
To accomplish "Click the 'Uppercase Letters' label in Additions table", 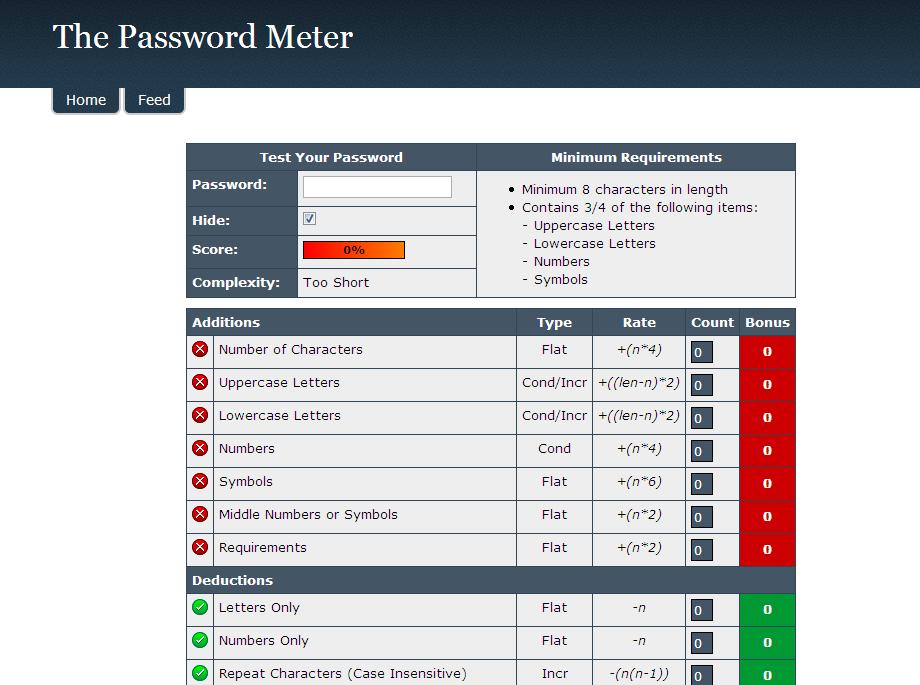I will click(x=279, y=383).
